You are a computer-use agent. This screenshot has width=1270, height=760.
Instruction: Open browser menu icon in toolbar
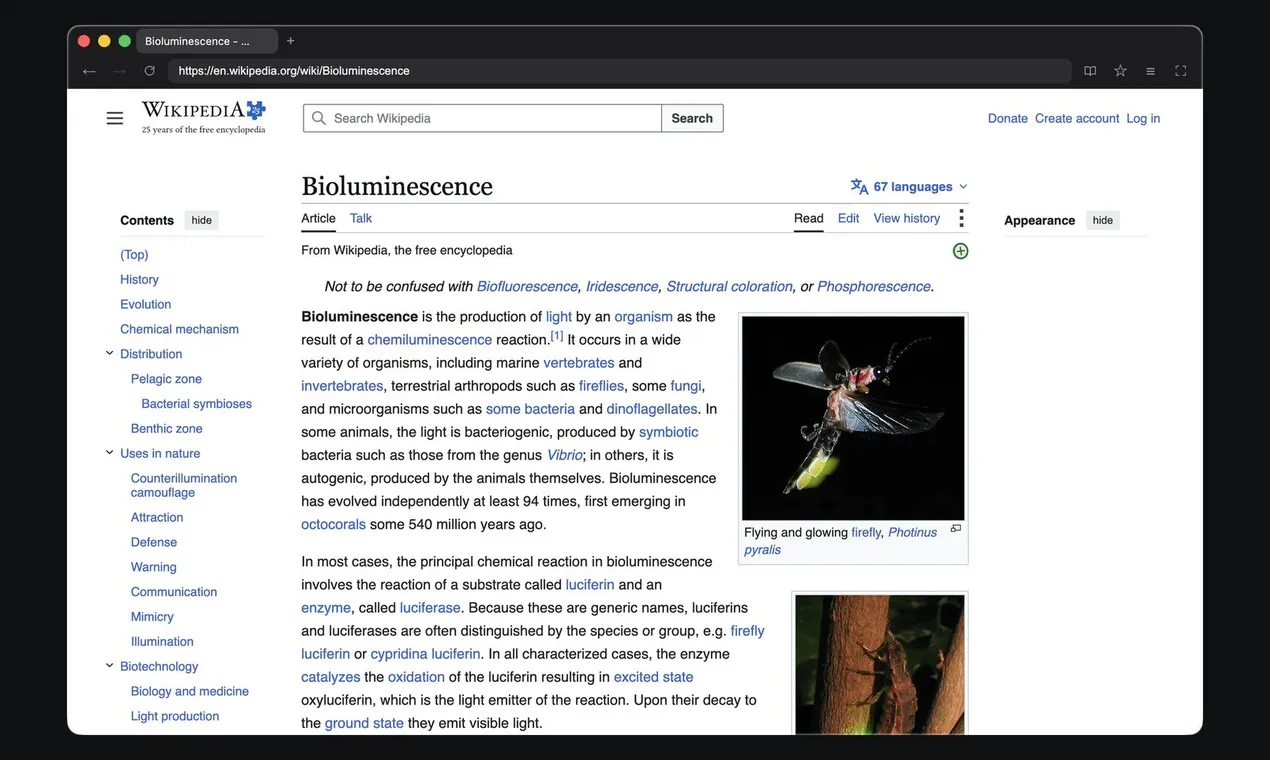pos(1150,71)
